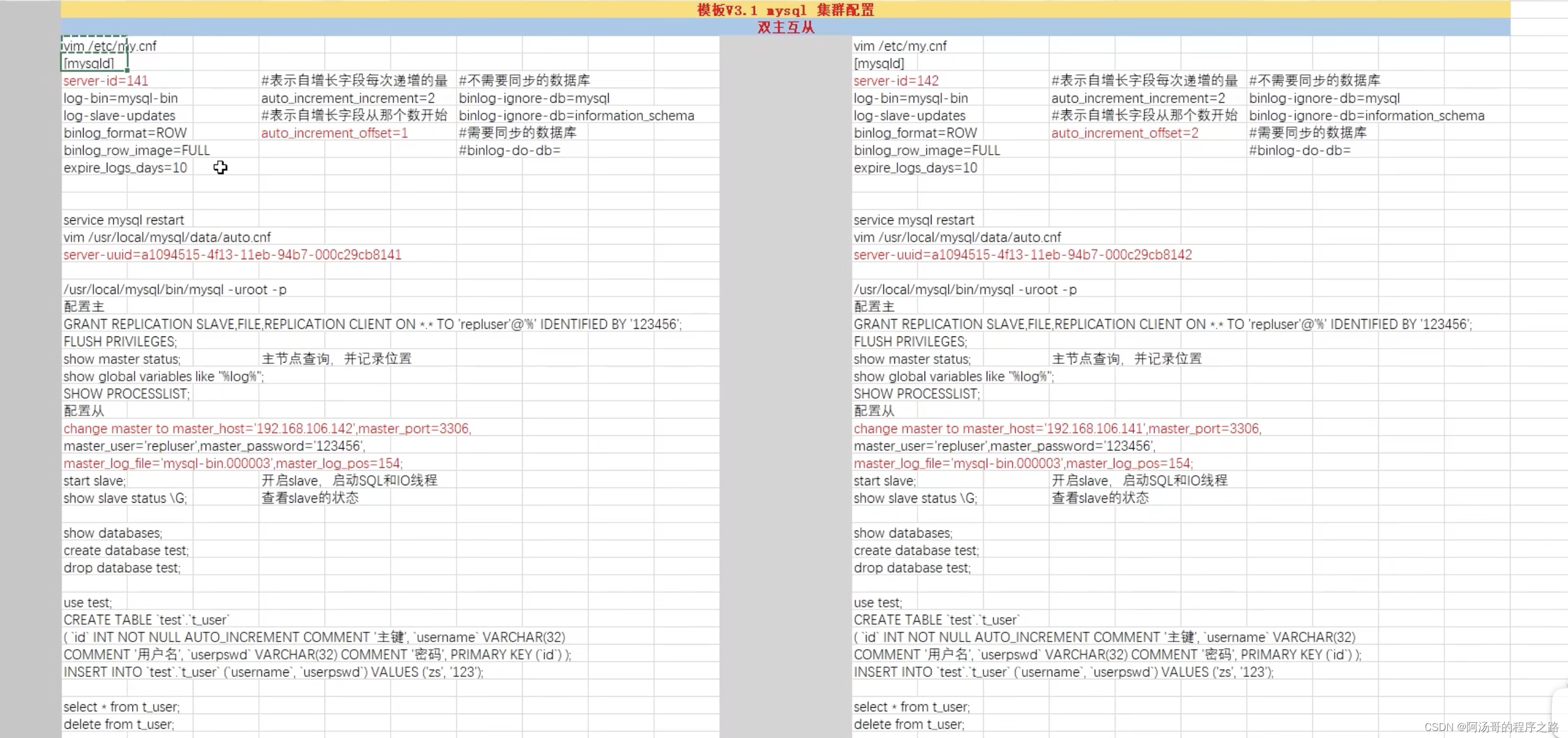
Task: Select the left /usr/local/mysql/bin/mysql -uroot -p cell
Action: [175, 290]
